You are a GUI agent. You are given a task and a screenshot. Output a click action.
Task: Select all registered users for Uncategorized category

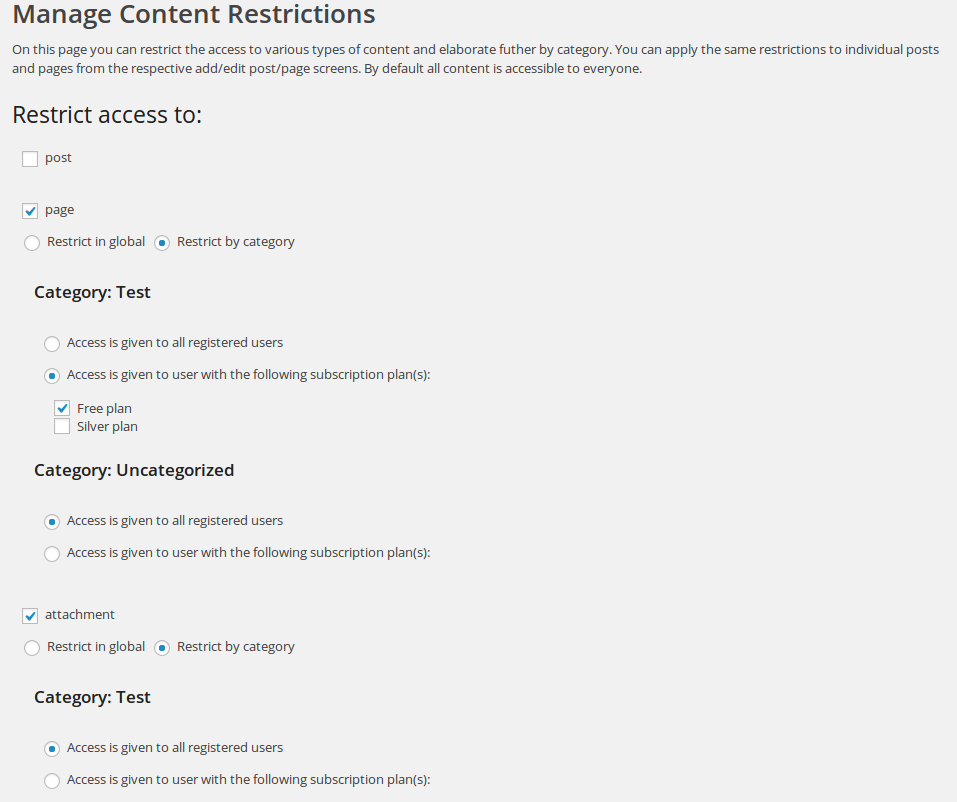pos(52,522)
